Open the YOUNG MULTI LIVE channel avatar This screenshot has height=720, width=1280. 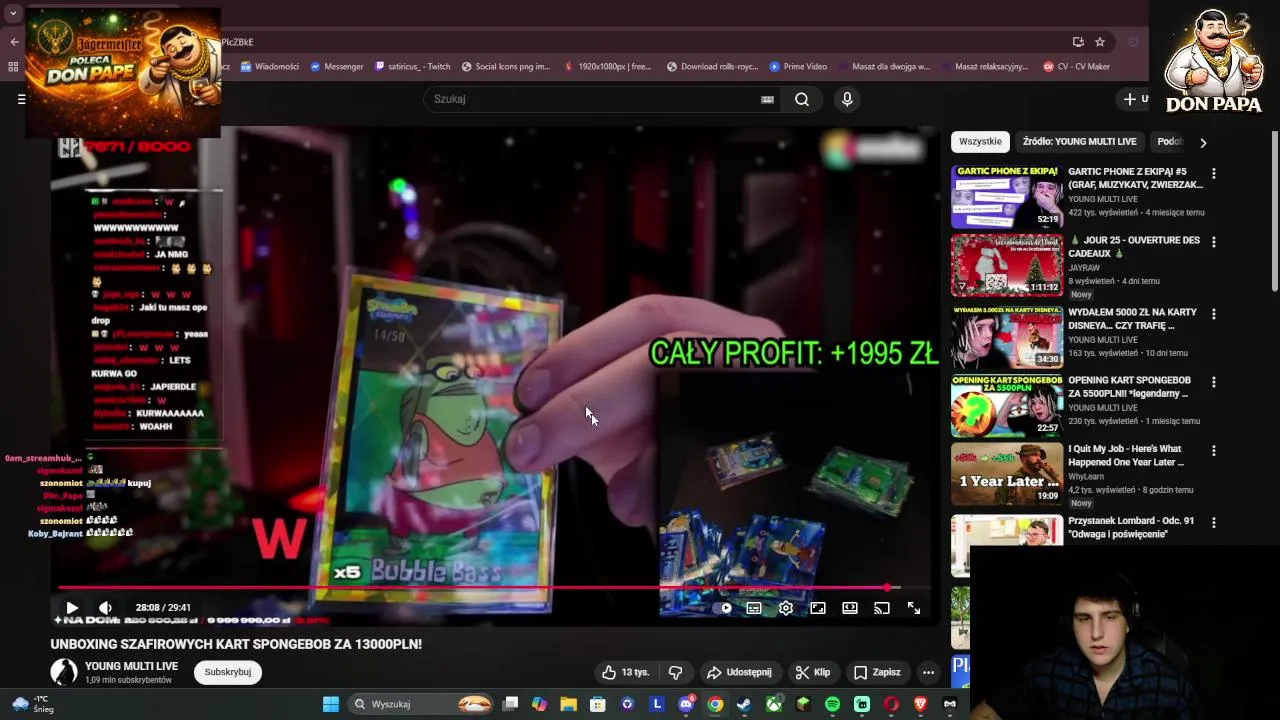point(64,672)
